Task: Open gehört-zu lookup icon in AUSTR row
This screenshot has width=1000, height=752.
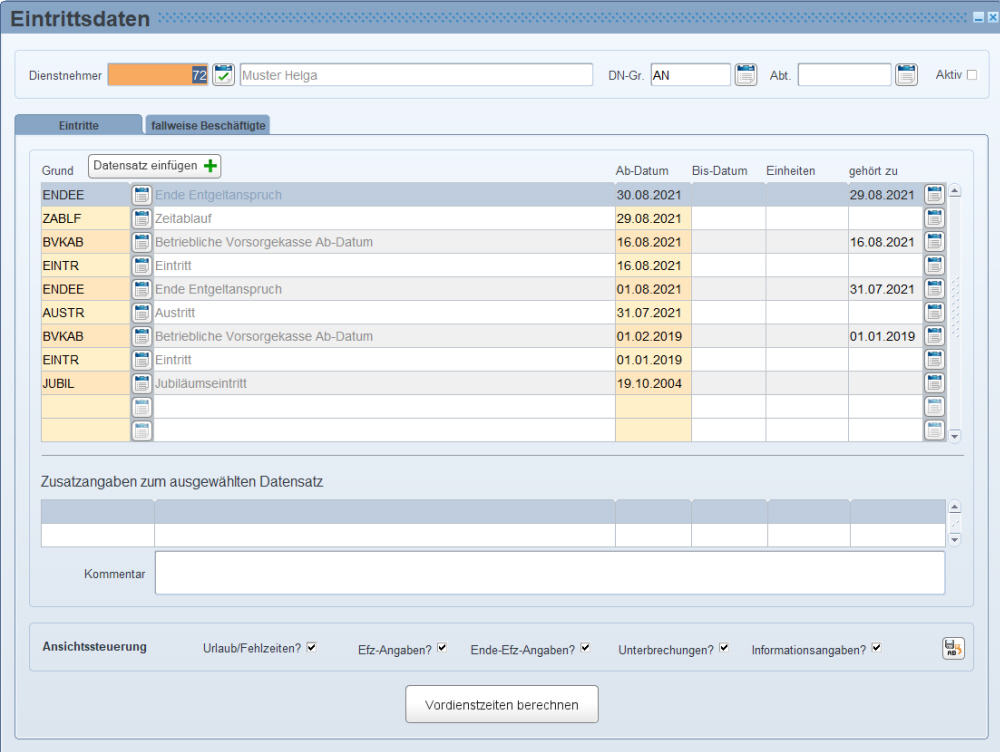Action: tap(934, 313)
